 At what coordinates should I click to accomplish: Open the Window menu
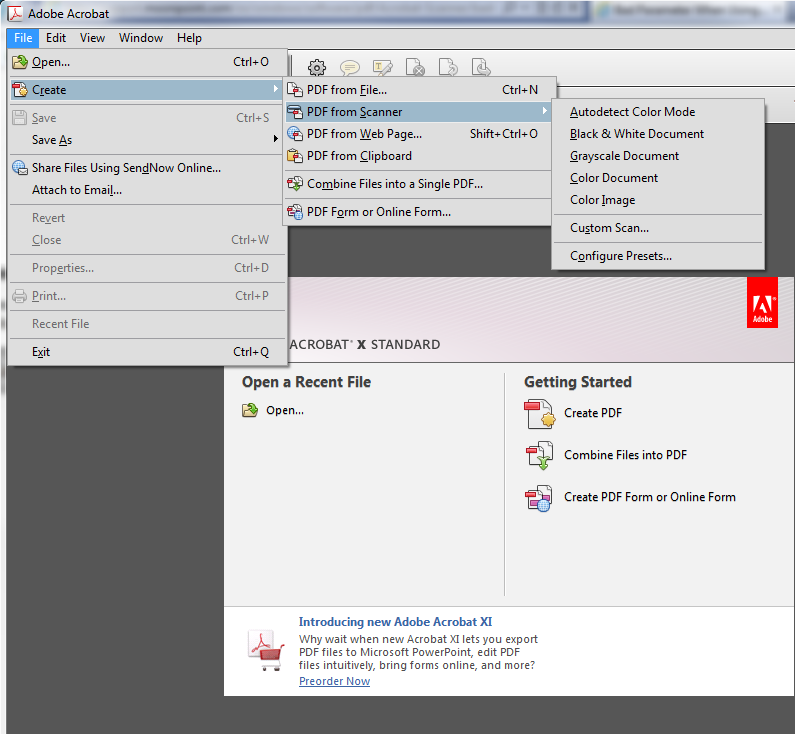pos(141,38)
